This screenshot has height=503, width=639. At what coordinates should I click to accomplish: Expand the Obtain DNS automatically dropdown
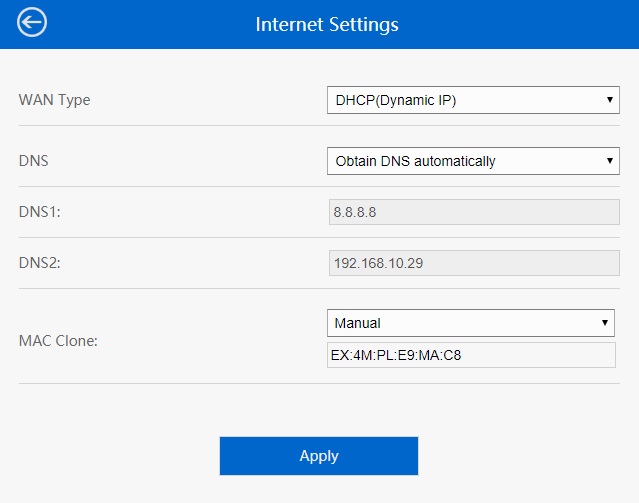click(473, 161)
